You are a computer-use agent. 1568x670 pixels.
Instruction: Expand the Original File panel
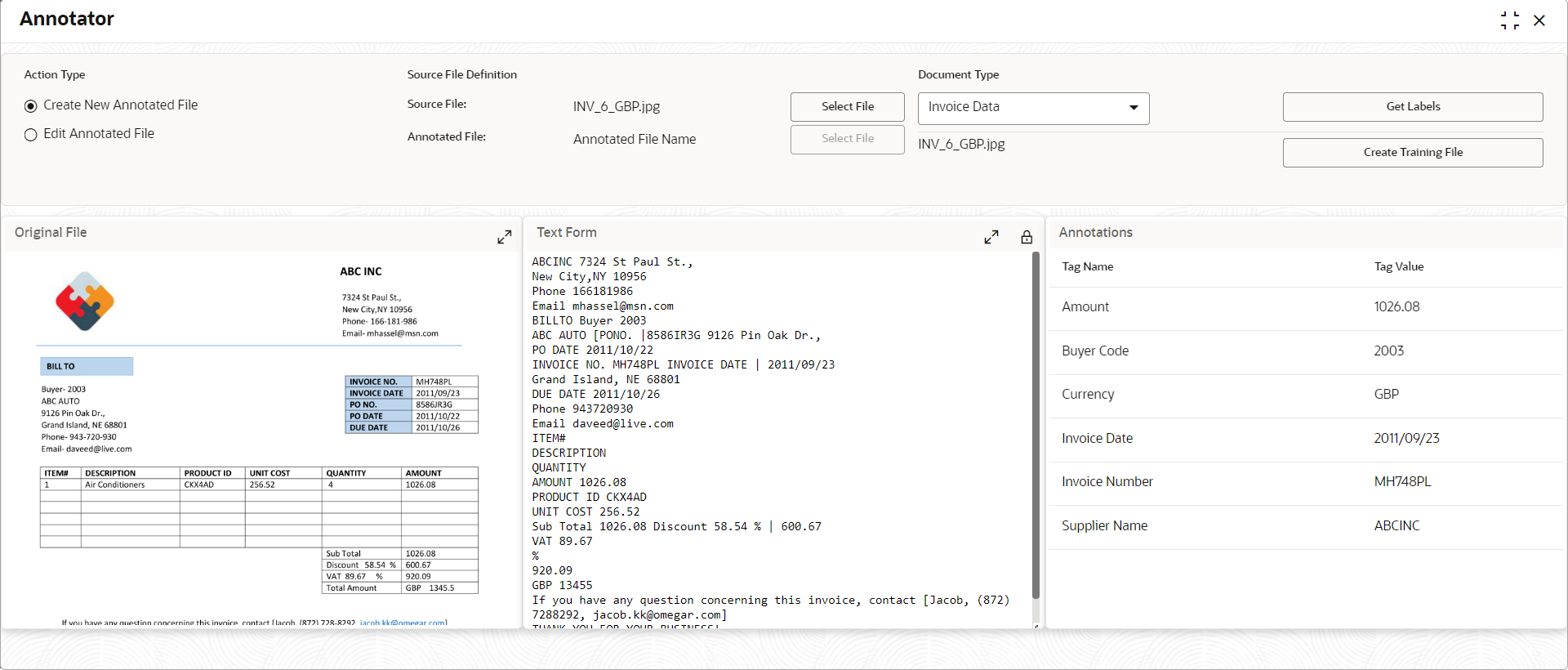tap(505, 237)
